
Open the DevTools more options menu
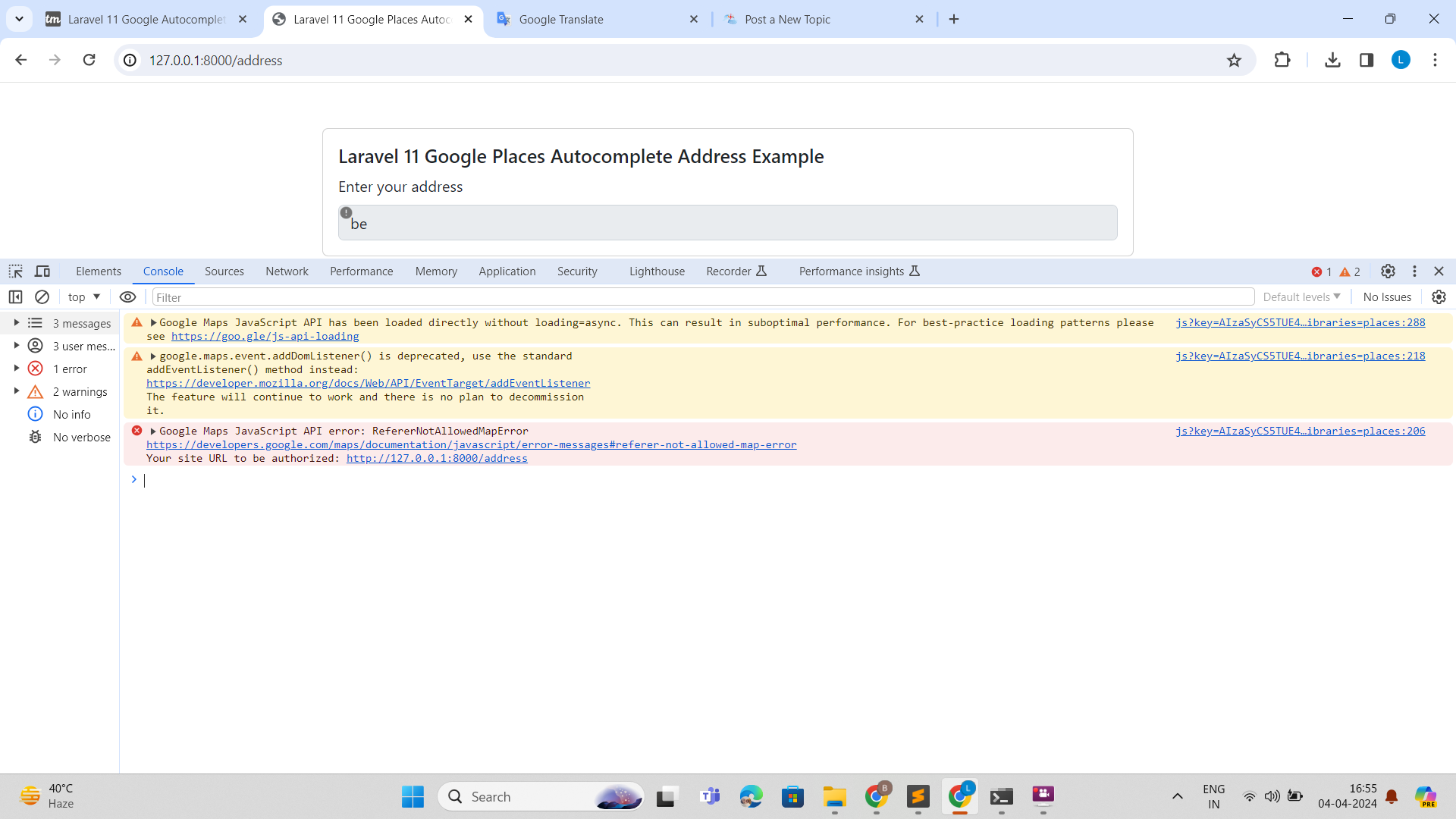1414,271
